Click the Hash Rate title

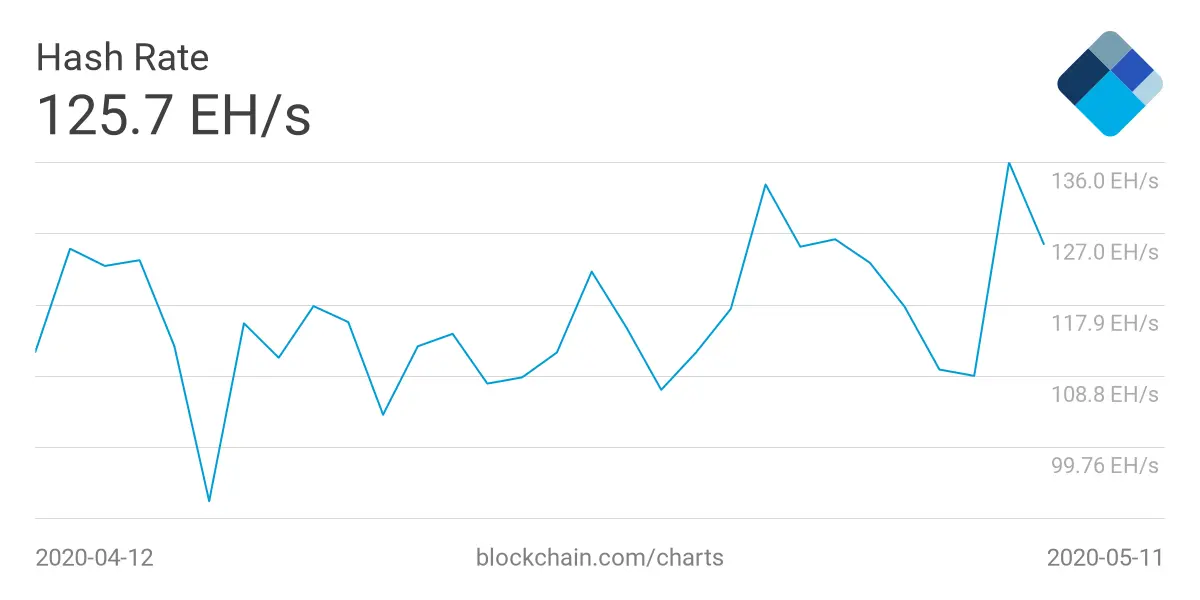[122, 57]
